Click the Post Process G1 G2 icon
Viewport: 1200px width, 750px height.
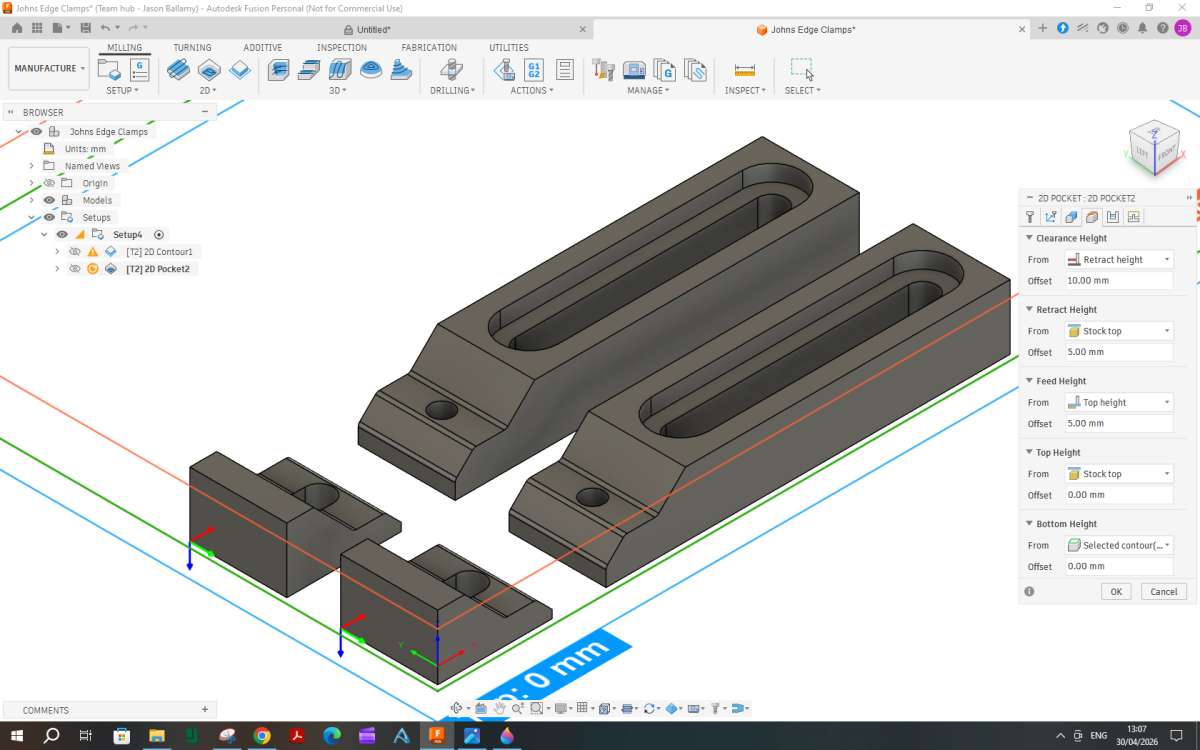[534, 70]
